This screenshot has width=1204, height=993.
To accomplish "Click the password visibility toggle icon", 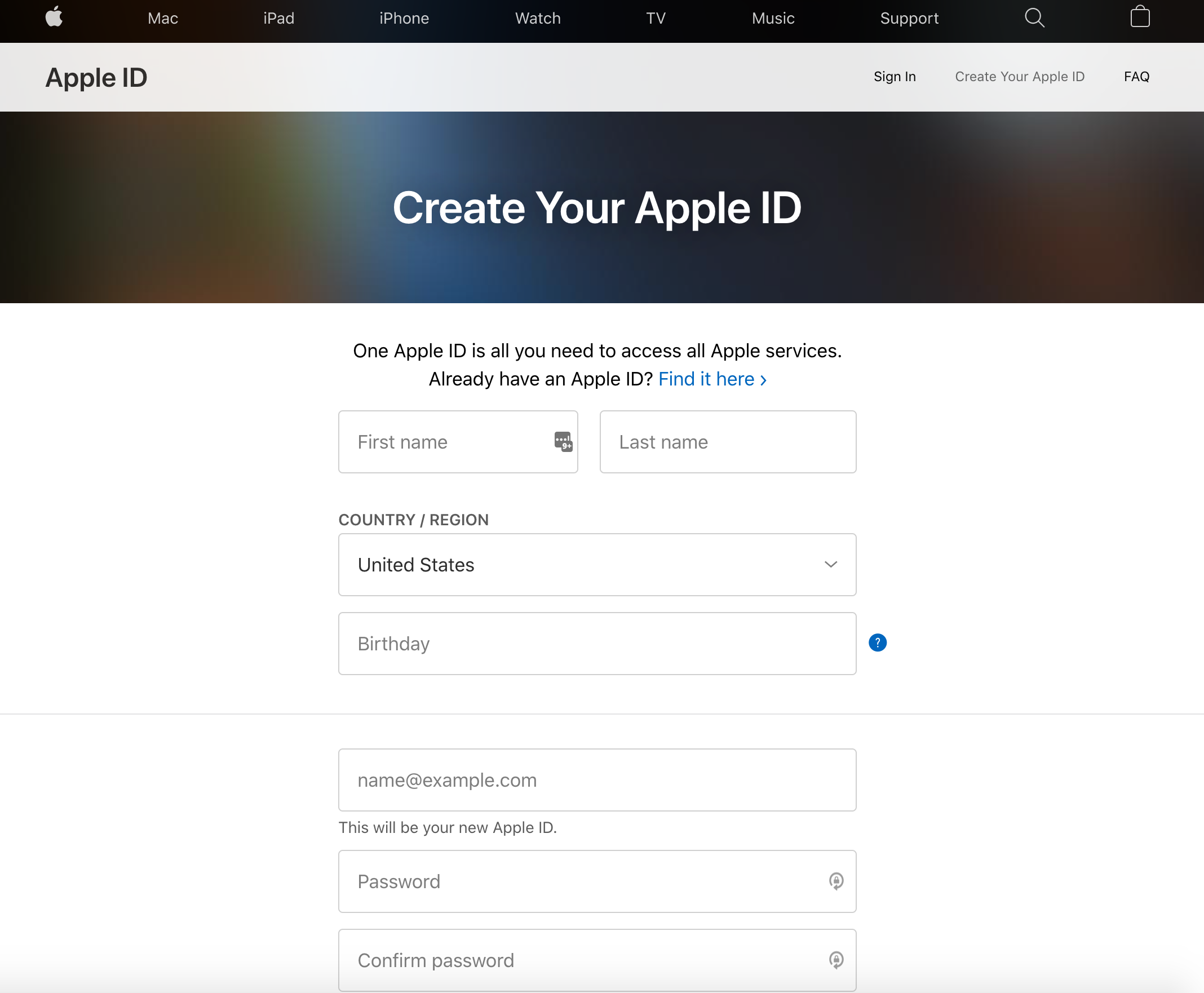I will click(x=836, y=881).
